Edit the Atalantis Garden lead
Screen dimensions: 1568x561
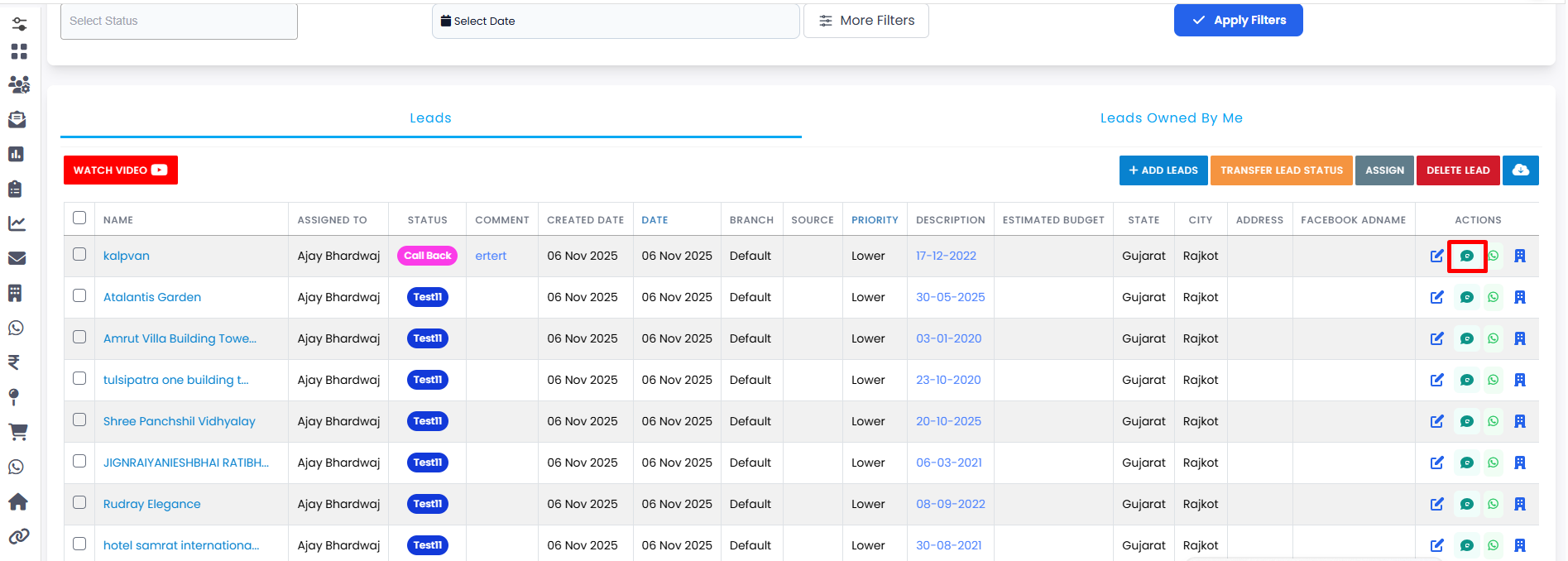pyautogui.click(x=1436, y=297)
